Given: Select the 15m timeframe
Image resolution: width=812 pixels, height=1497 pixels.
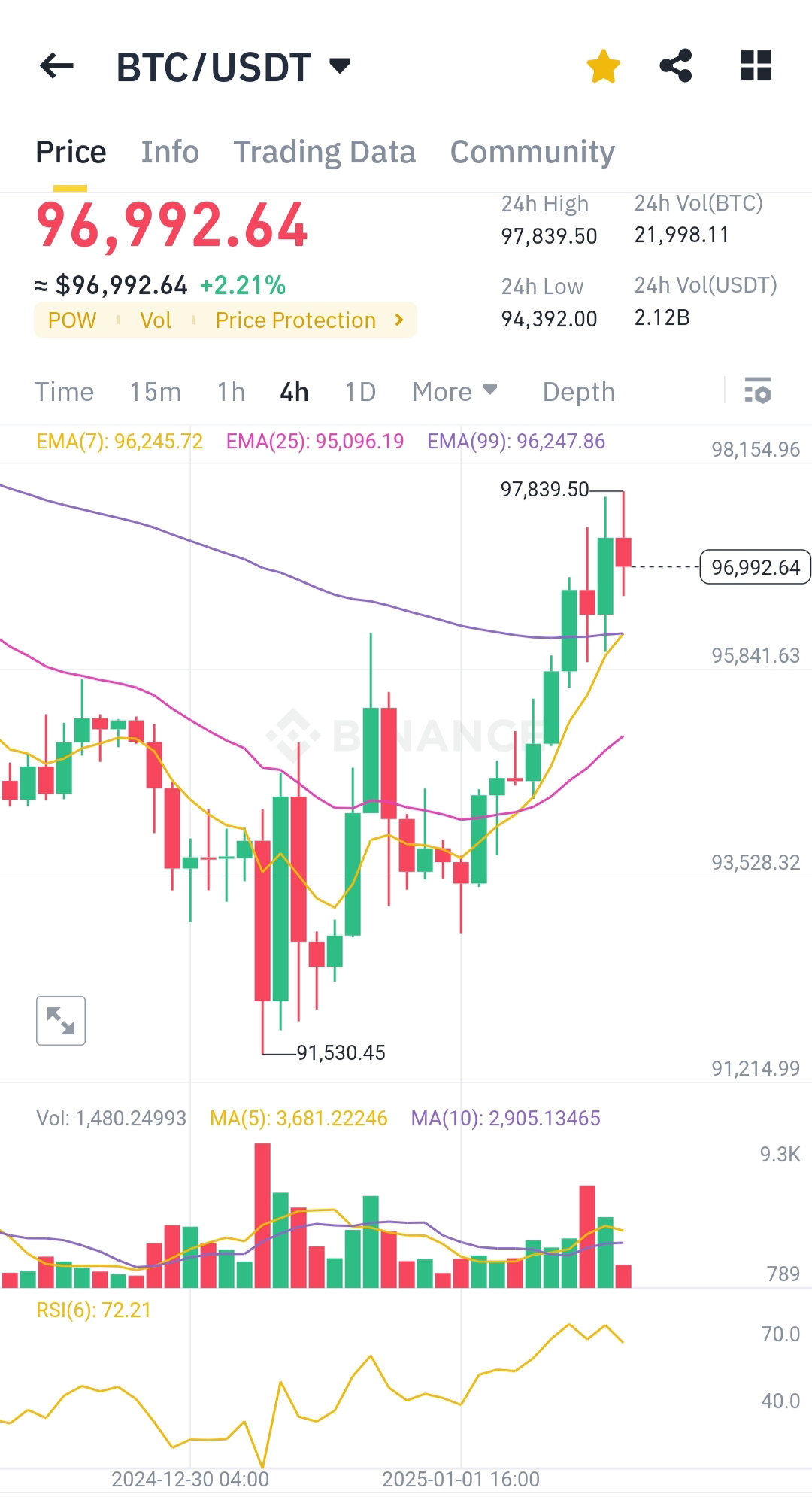Looking at the screenshot, I should (x=156, y=392).
